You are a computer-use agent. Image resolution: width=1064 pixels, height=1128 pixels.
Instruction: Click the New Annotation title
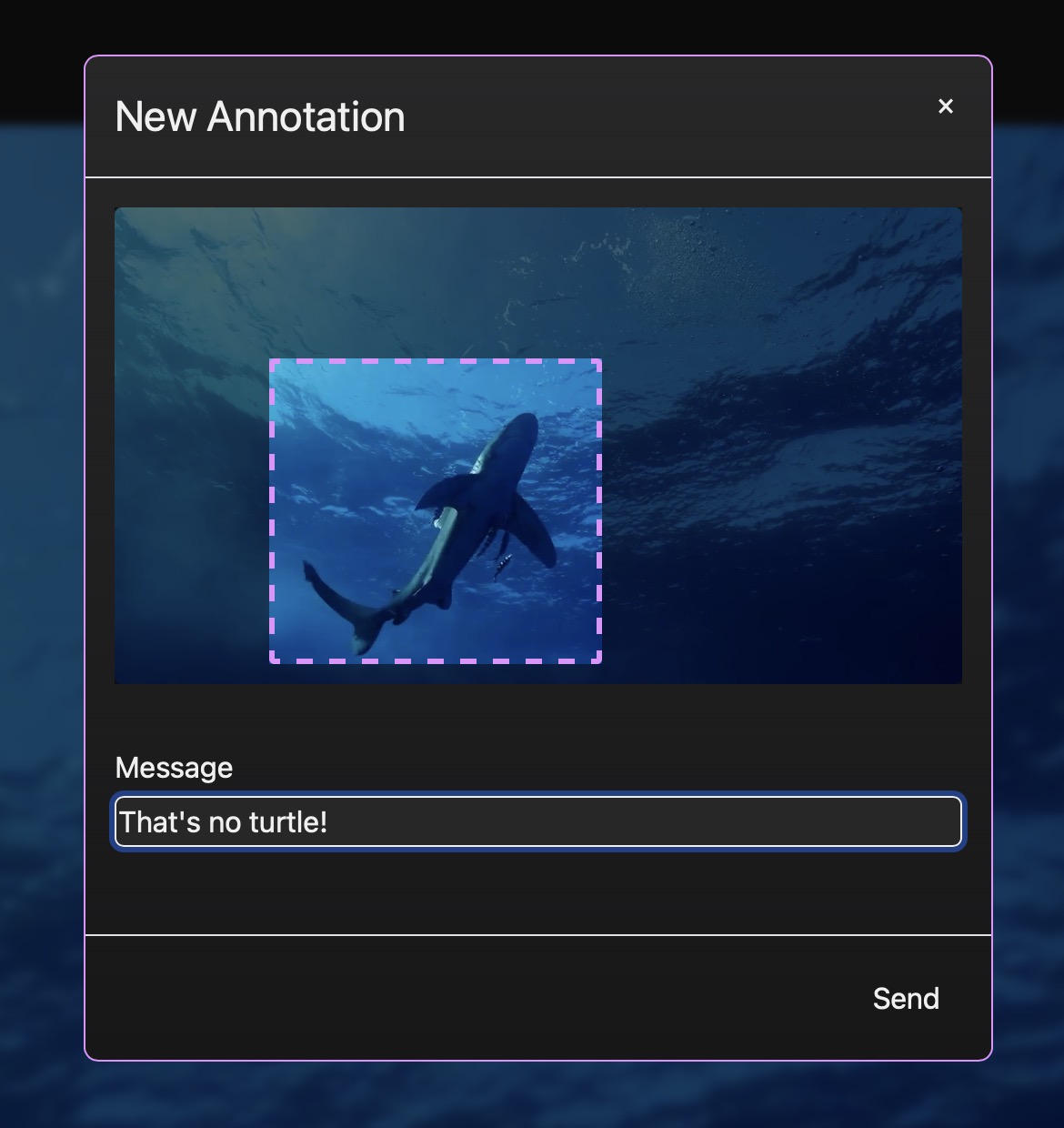(260, 117)
